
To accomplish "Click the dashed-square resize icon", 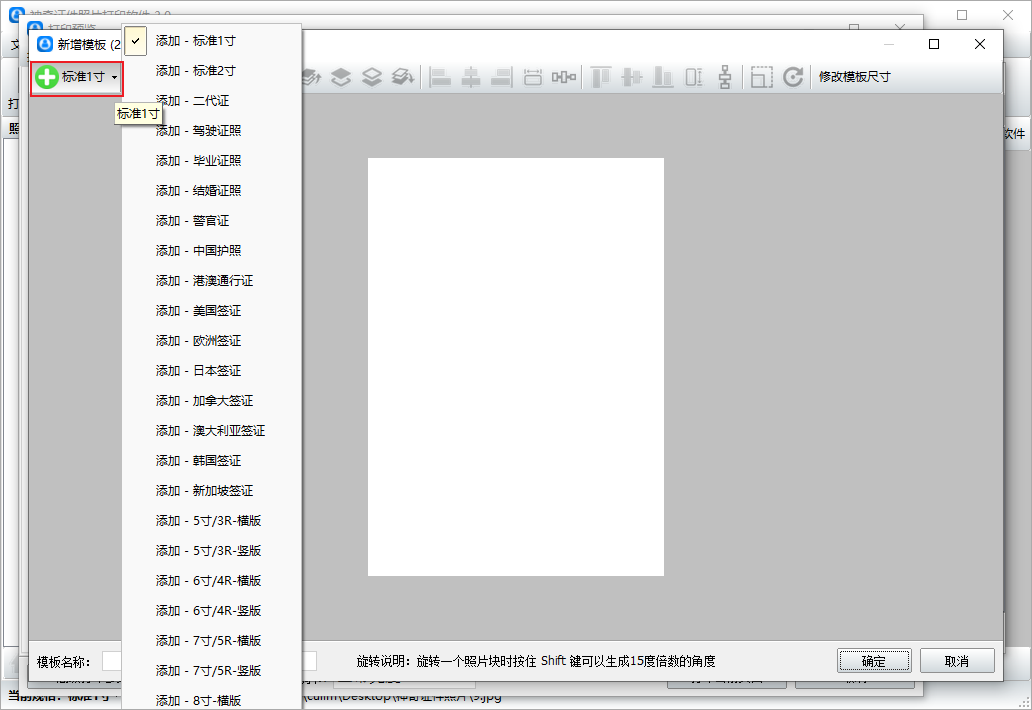I will (x=762, y=77).
